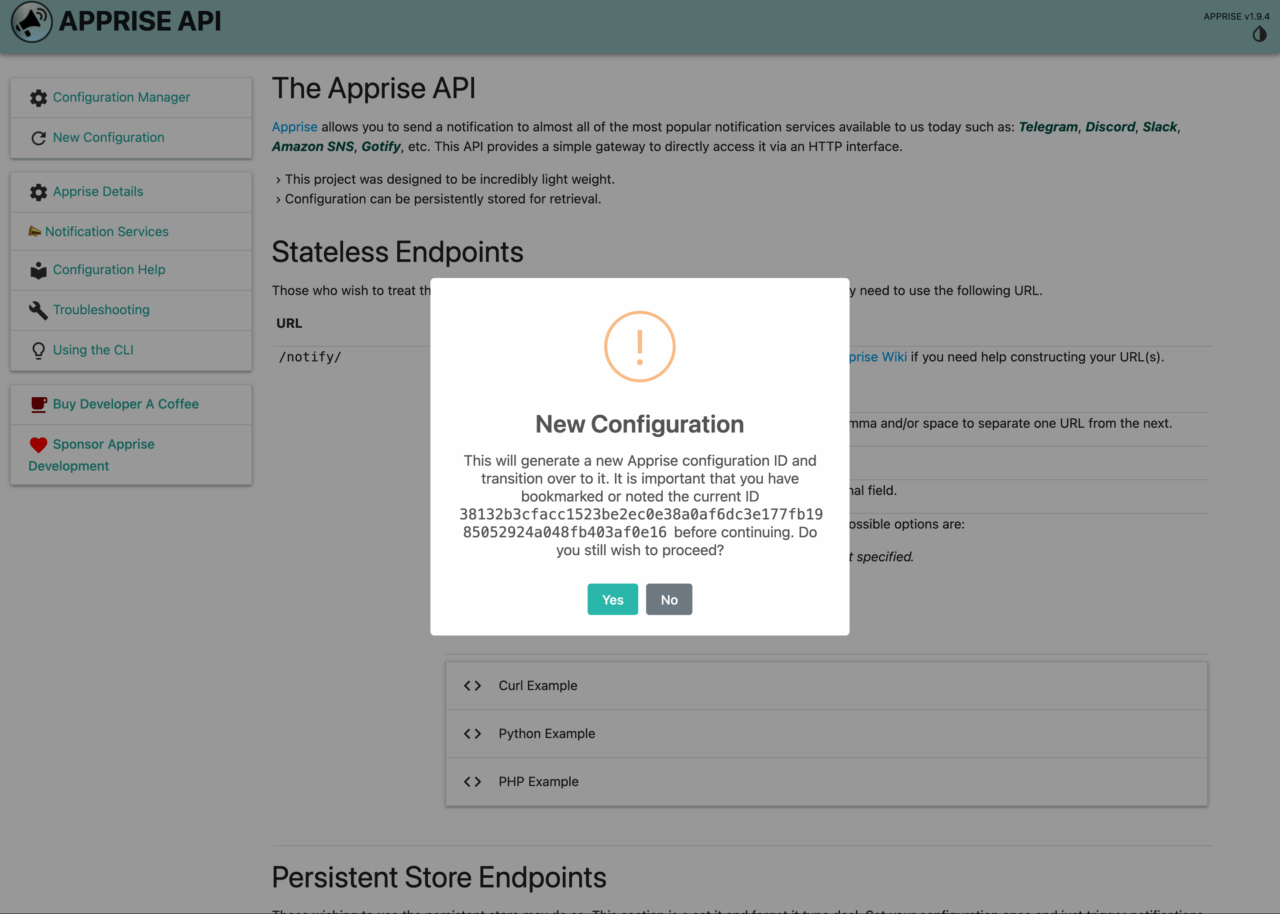Decline with the No button
The image size is (1280, 914).
pos(669,599)
